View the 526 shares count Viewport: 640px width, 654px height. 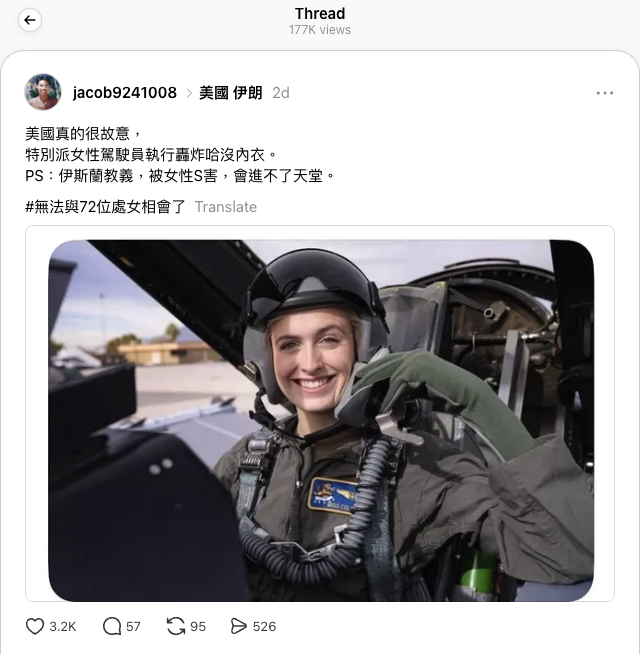tap(264, 626)
